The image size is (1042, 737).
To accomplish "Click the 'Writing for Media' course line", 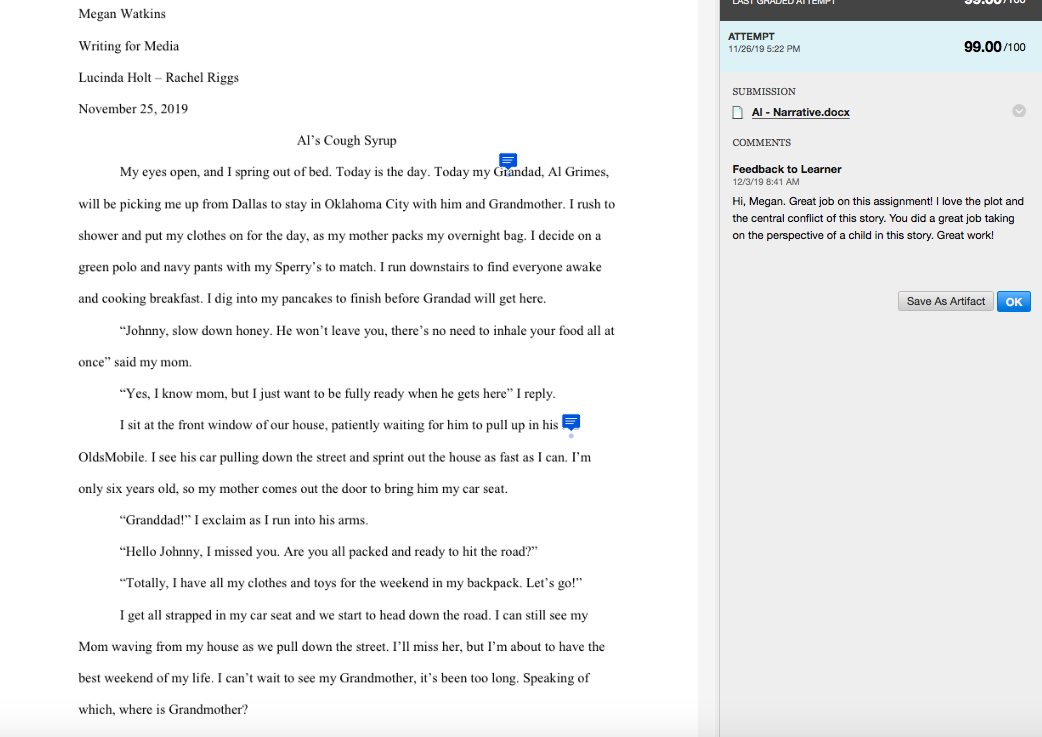I will (x=129, y=46).
